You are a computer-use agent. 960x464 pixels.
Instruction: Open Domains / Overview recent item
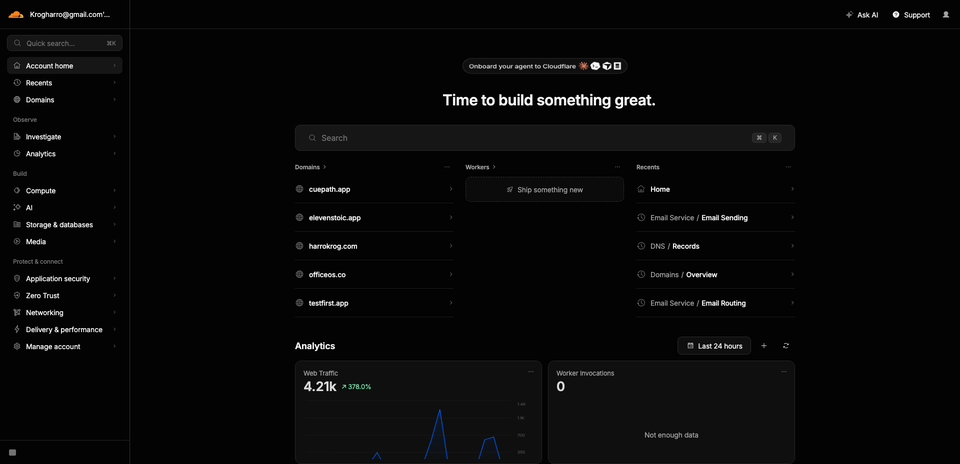[x=716, y=274]
